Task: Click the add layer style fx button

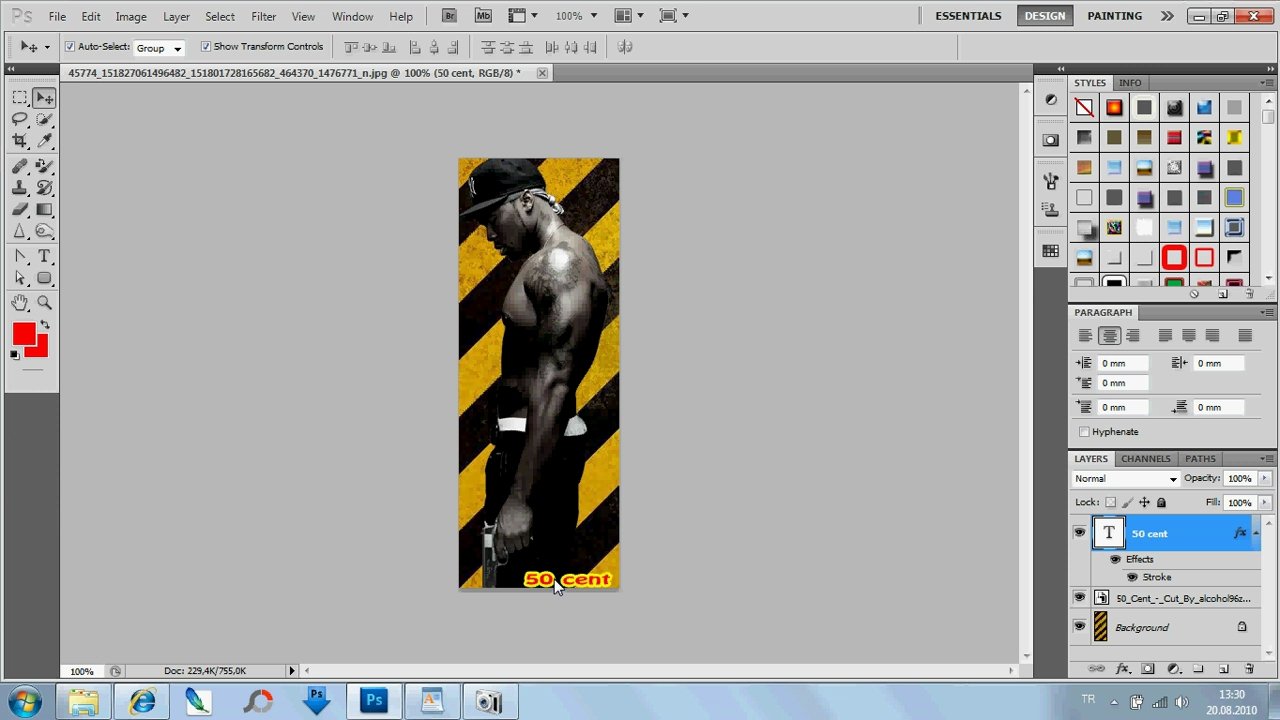Action: tap(1122, 669)
